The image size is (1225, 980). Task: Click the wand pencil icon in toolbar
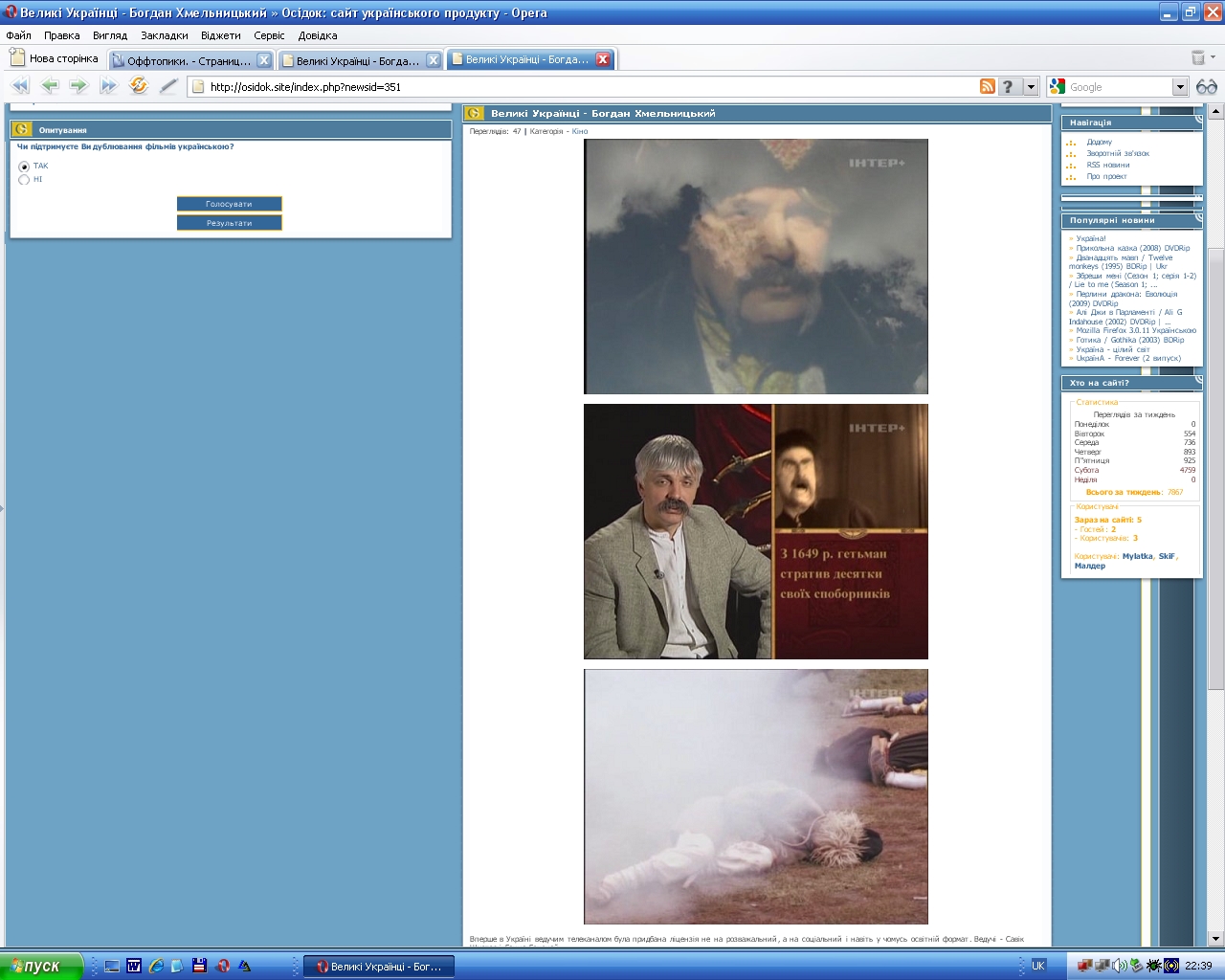coord(168,86)
